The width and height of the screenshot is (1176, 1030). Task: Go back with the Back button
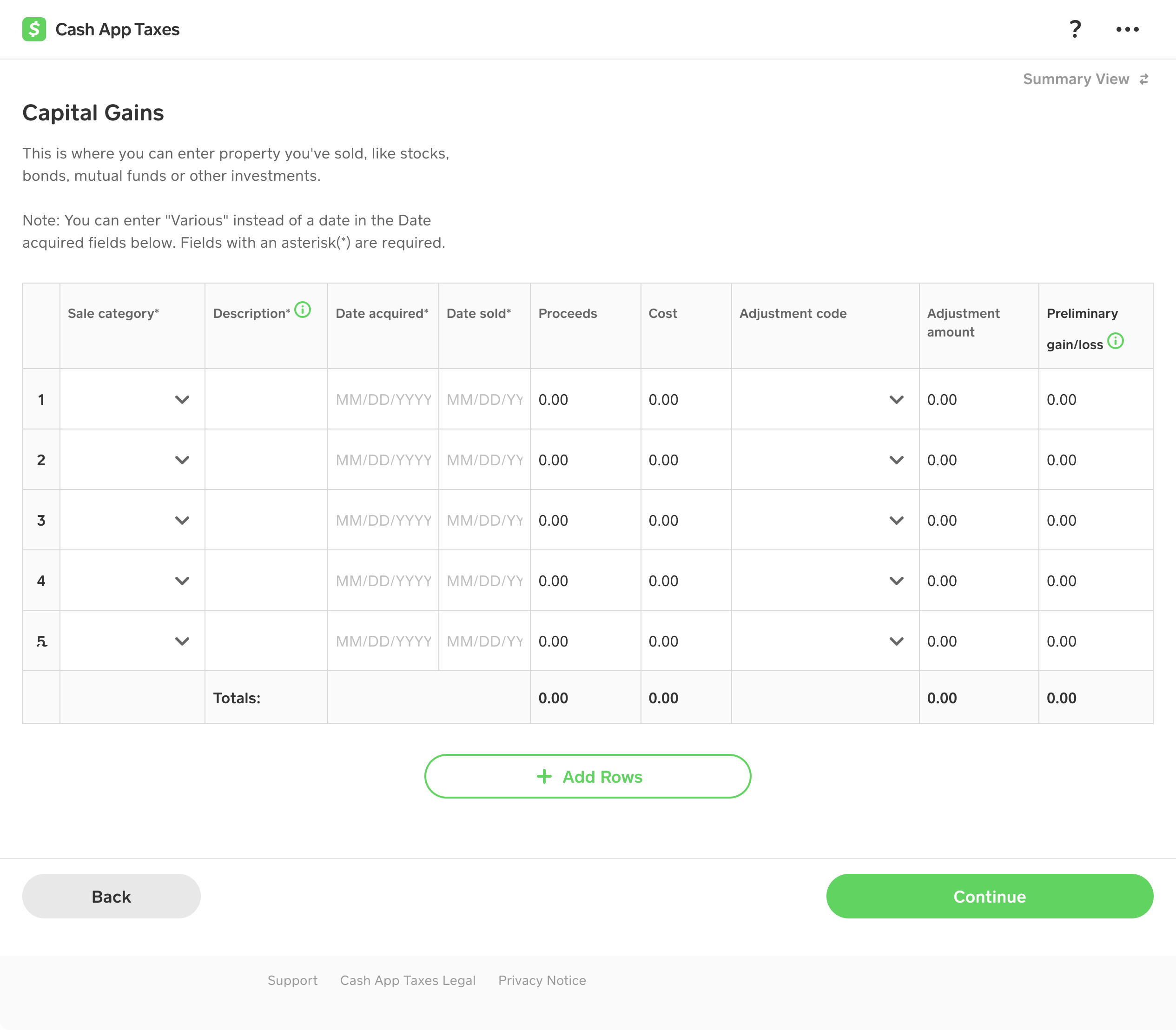(112, 896)
